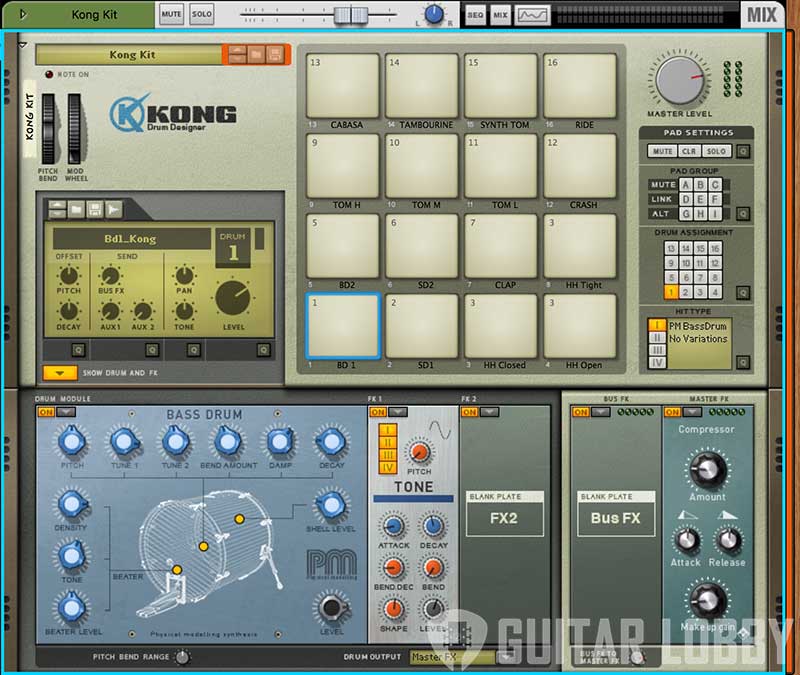Click the drum panel previous/next patch arrows
Screen dimensions: 800x675
coord(57,209)
